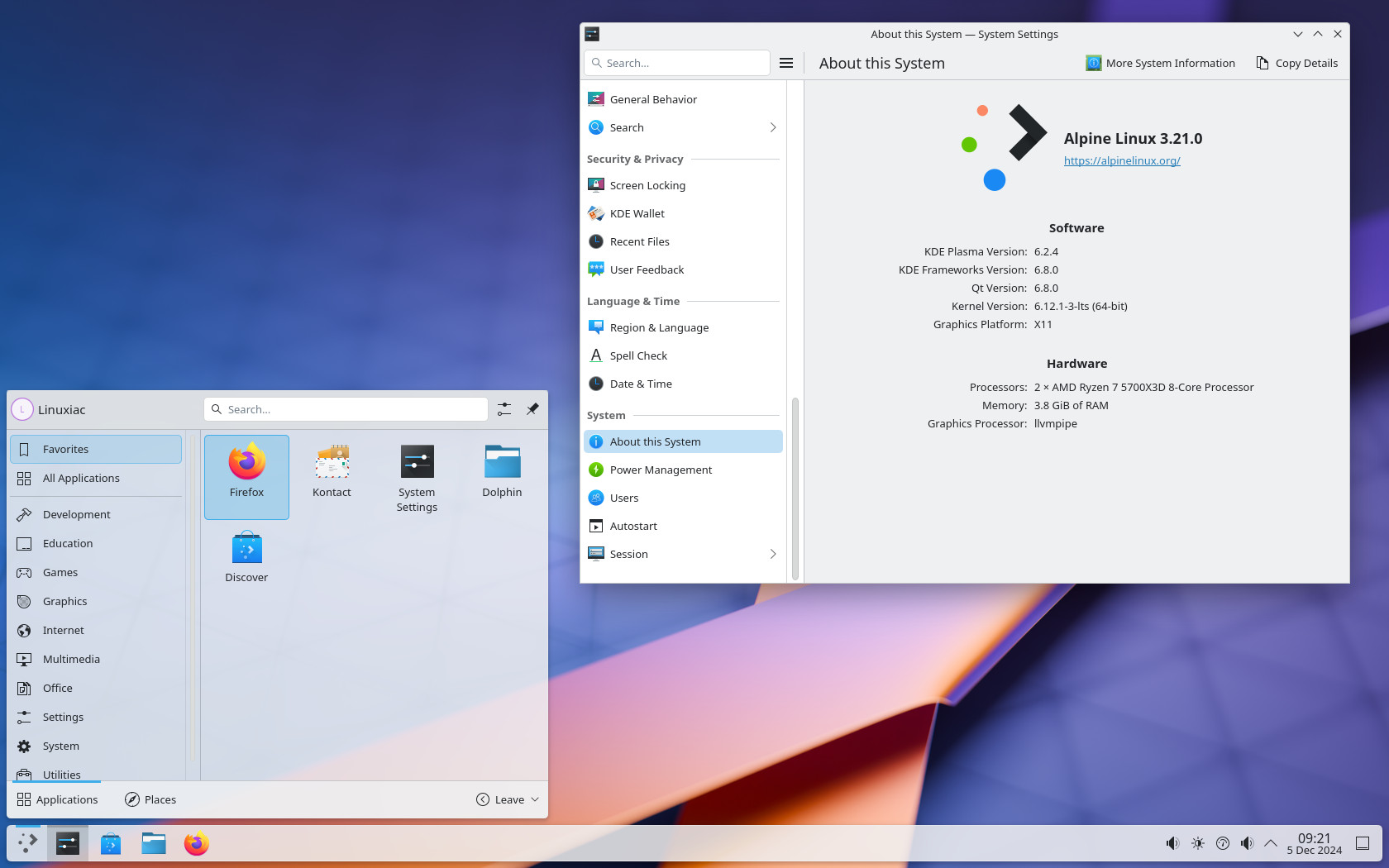Click System Settings search field
Viewport: 1389px width, 868px height.
(x=676, y=63)
